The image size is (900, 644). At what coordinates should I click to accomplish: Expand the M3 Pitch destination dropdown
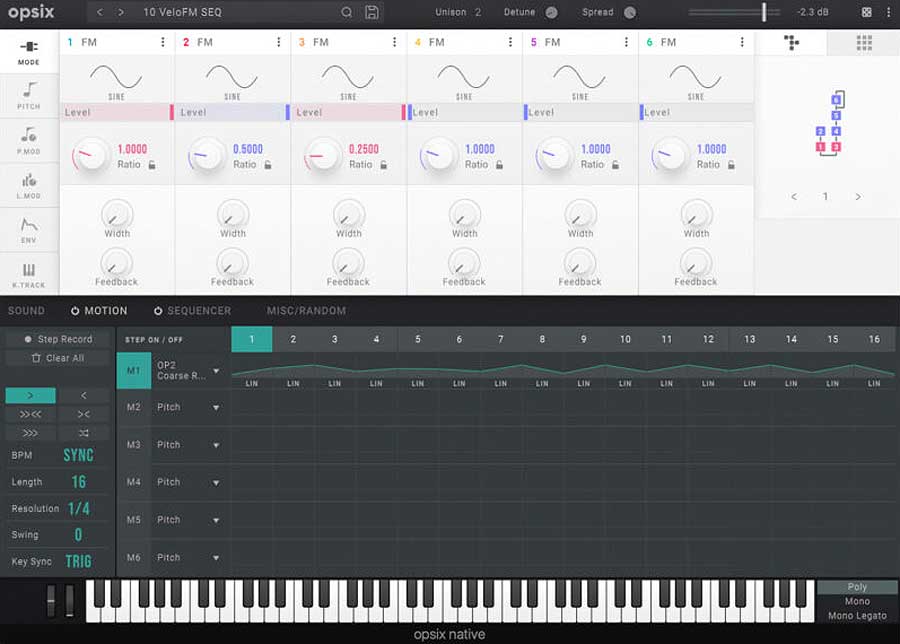pos(216,445)
